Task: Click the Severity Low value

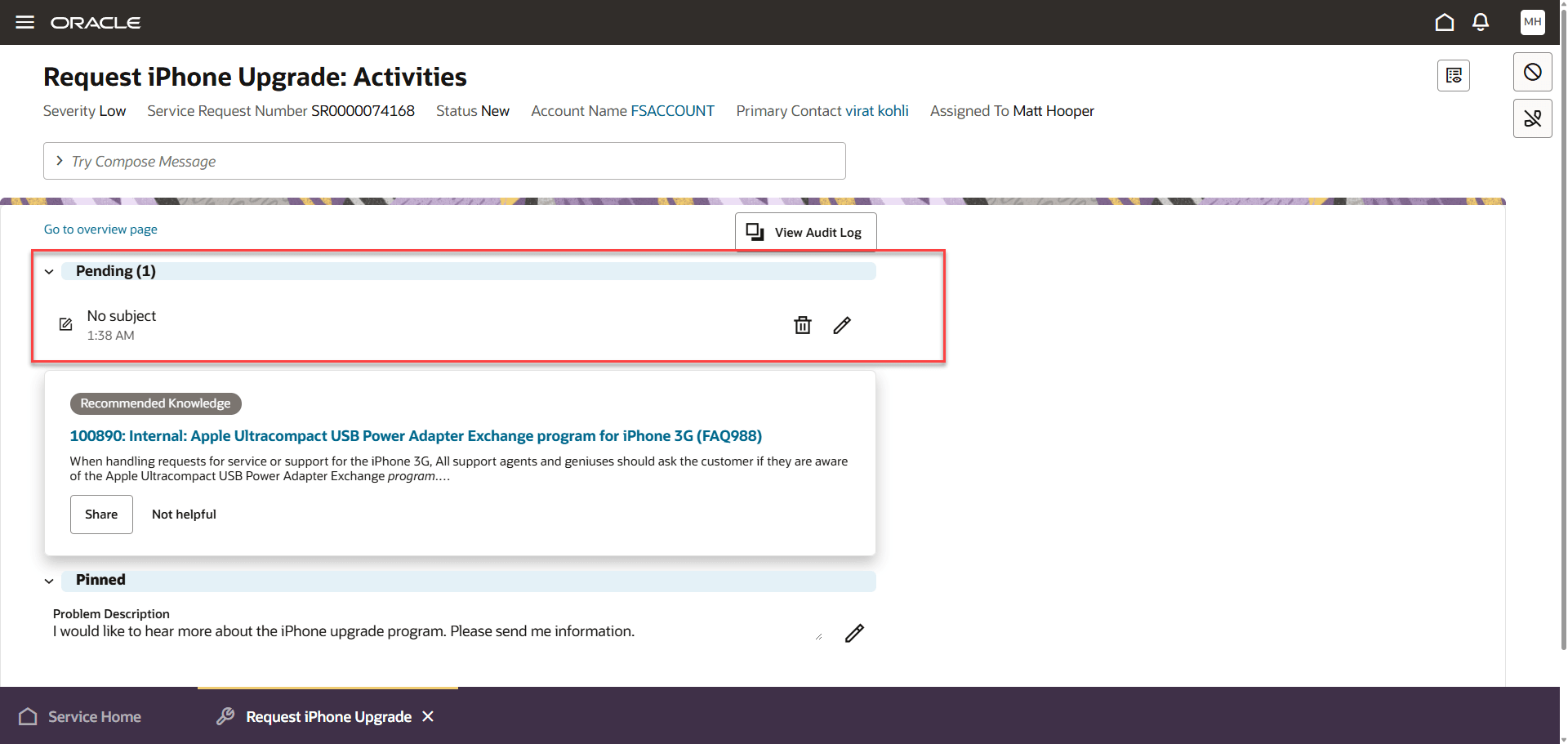Action: [112, 111]
